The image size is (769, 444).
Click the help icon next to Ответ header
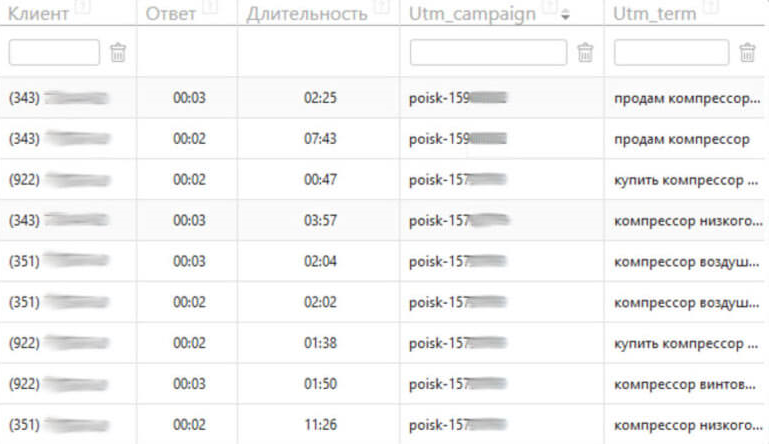click(209, 9)
